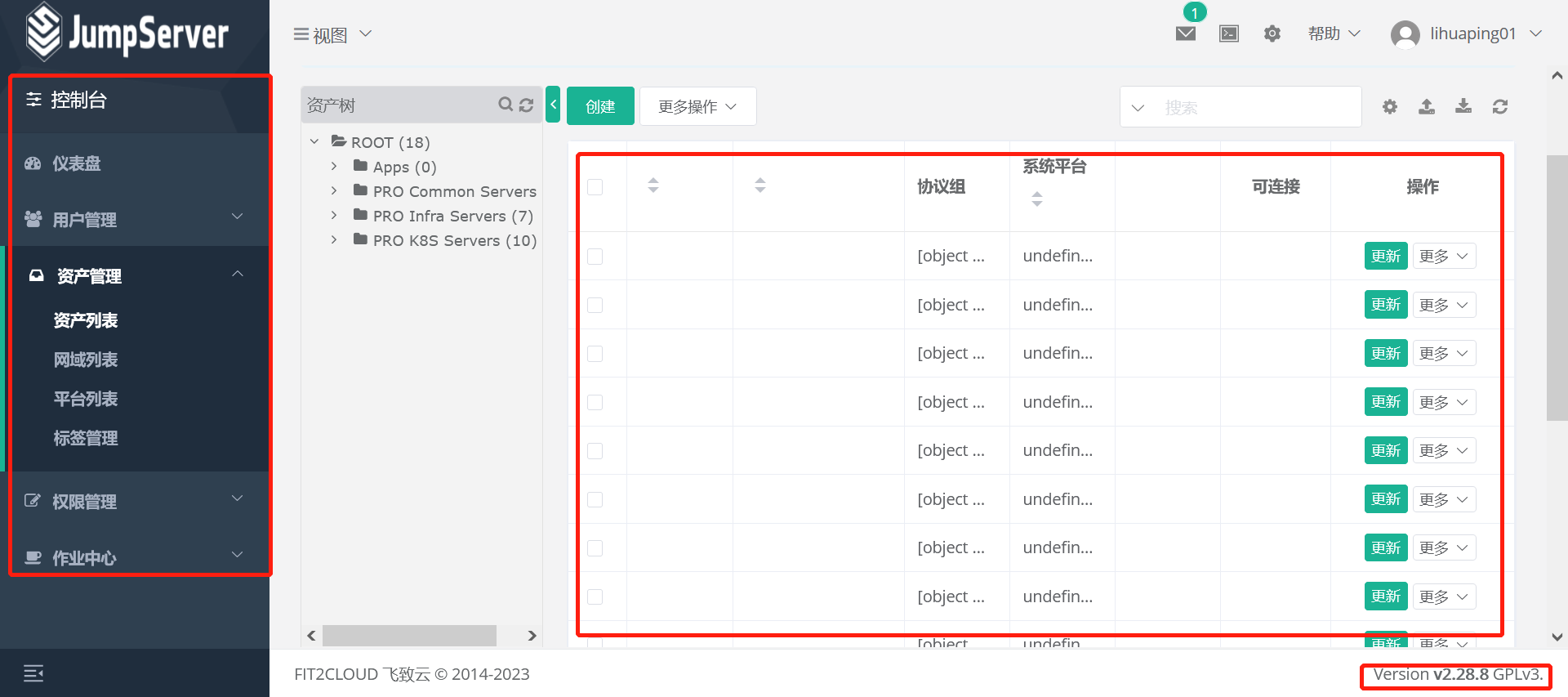Expand the 权限管理 menu
The image size is (1568, 697).
pyautogui.click(x=135, y=501)
